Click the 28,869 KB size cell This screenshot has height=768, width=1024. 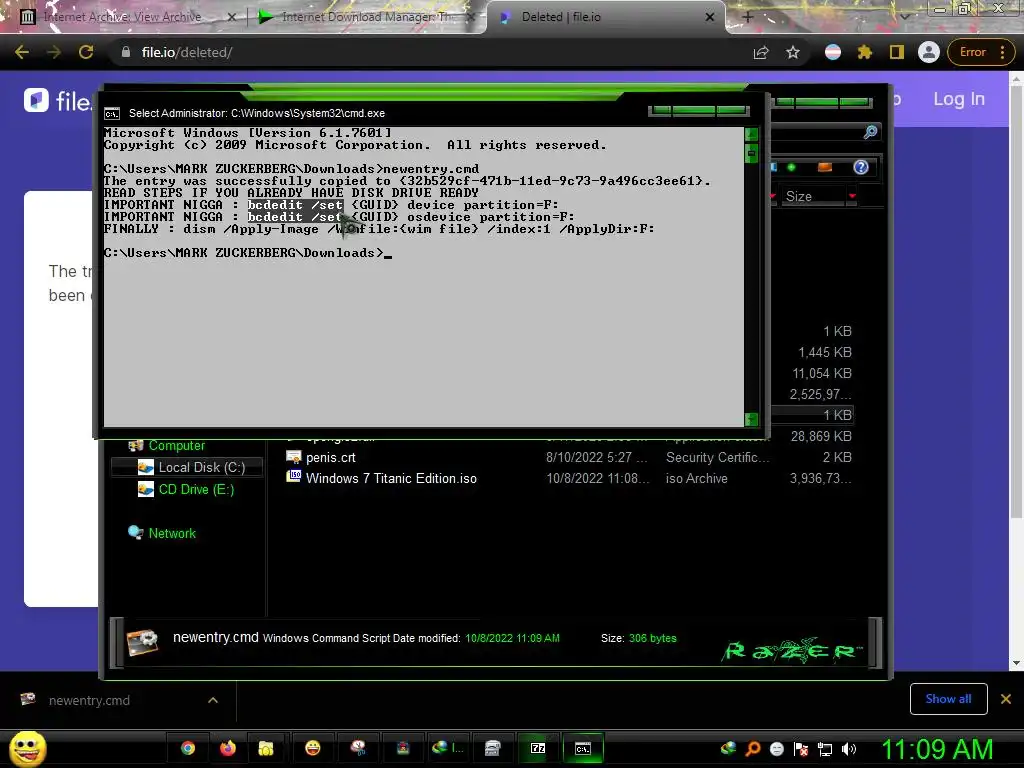(x=820, y=436)
